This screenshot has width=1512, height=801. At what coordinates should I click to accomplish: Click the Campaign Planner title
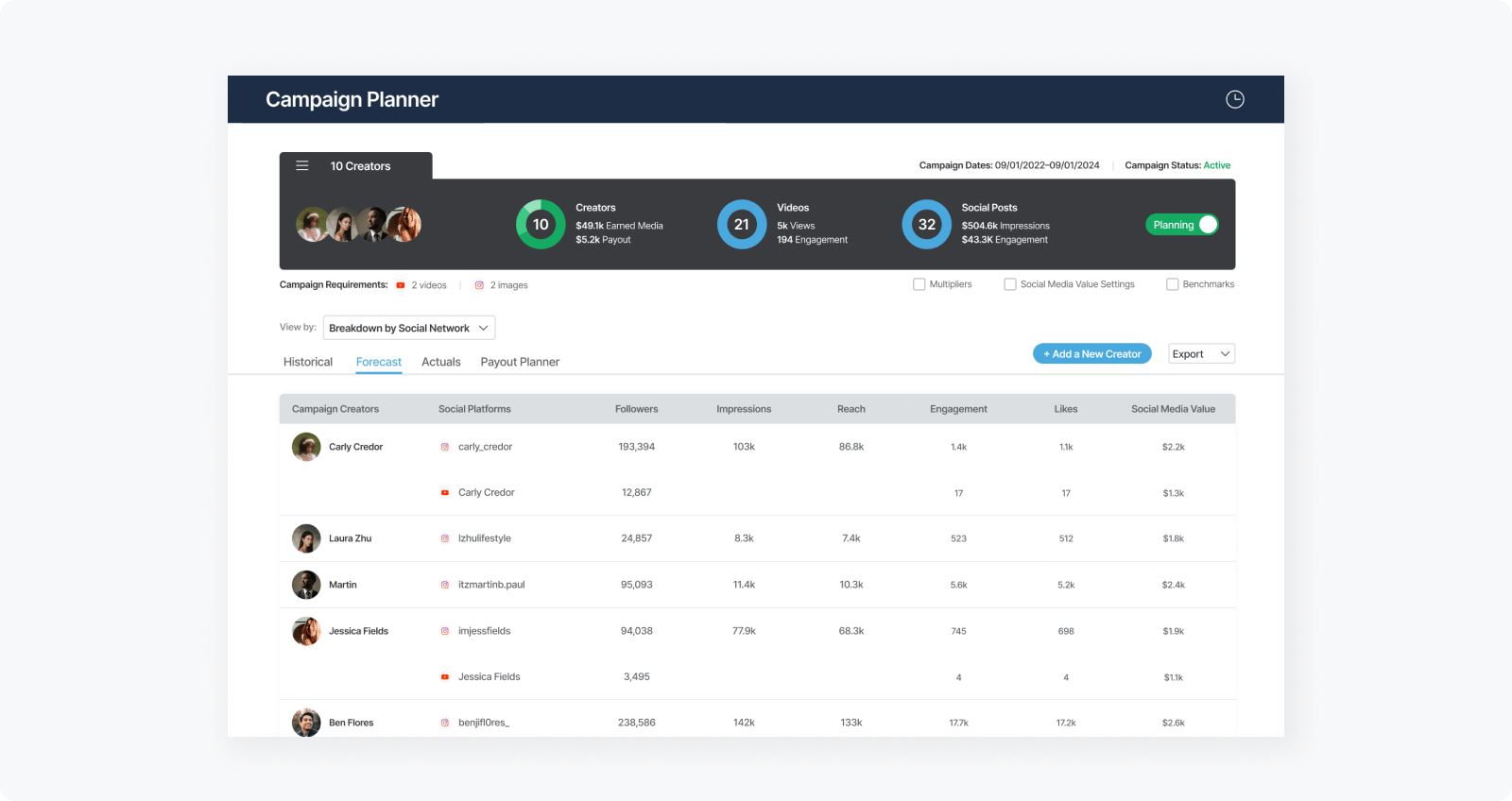pos(352,99)
